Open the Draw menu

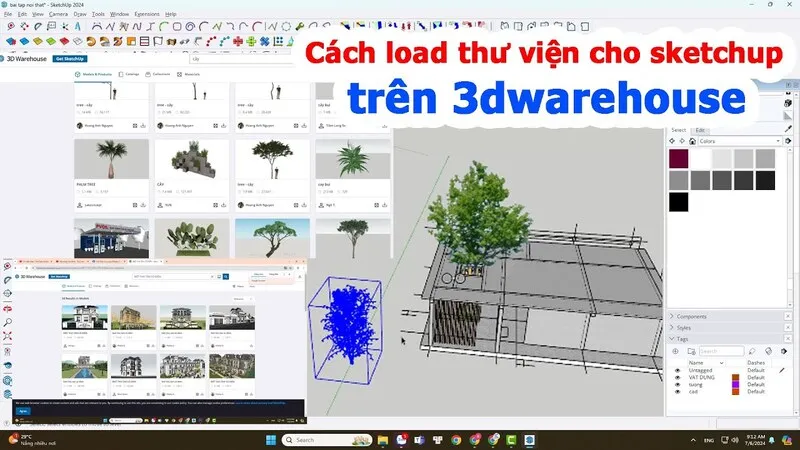(80, 14)
